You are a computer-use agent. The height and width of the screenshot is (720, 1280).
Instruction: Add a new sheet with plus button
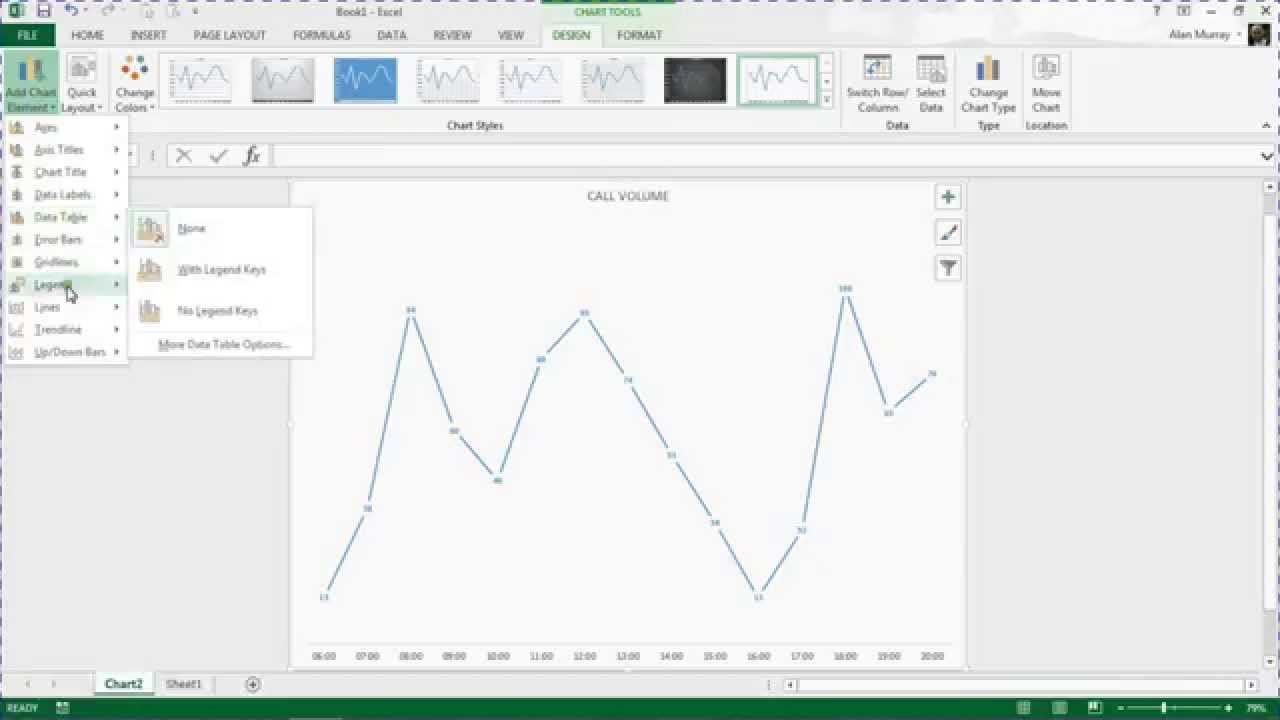tap(253, 684)
